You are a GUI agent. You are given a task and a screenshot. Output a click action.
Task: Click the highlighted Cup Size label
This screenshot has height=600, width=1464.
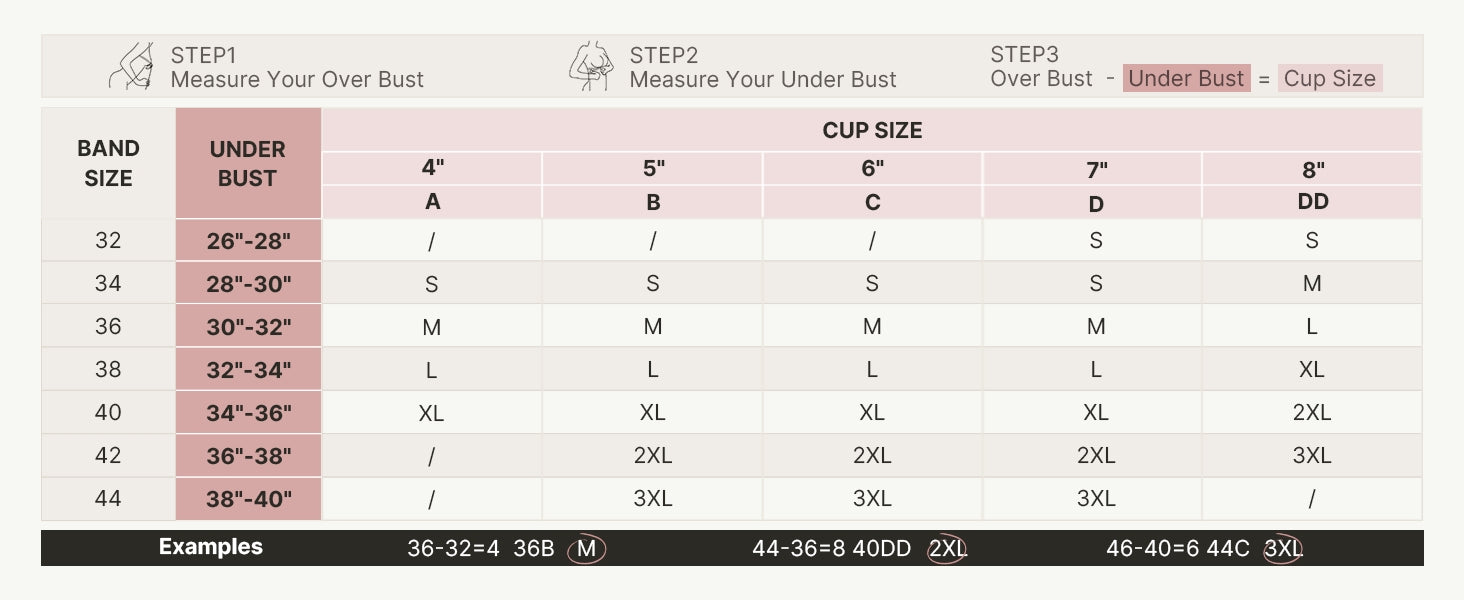1330,79
